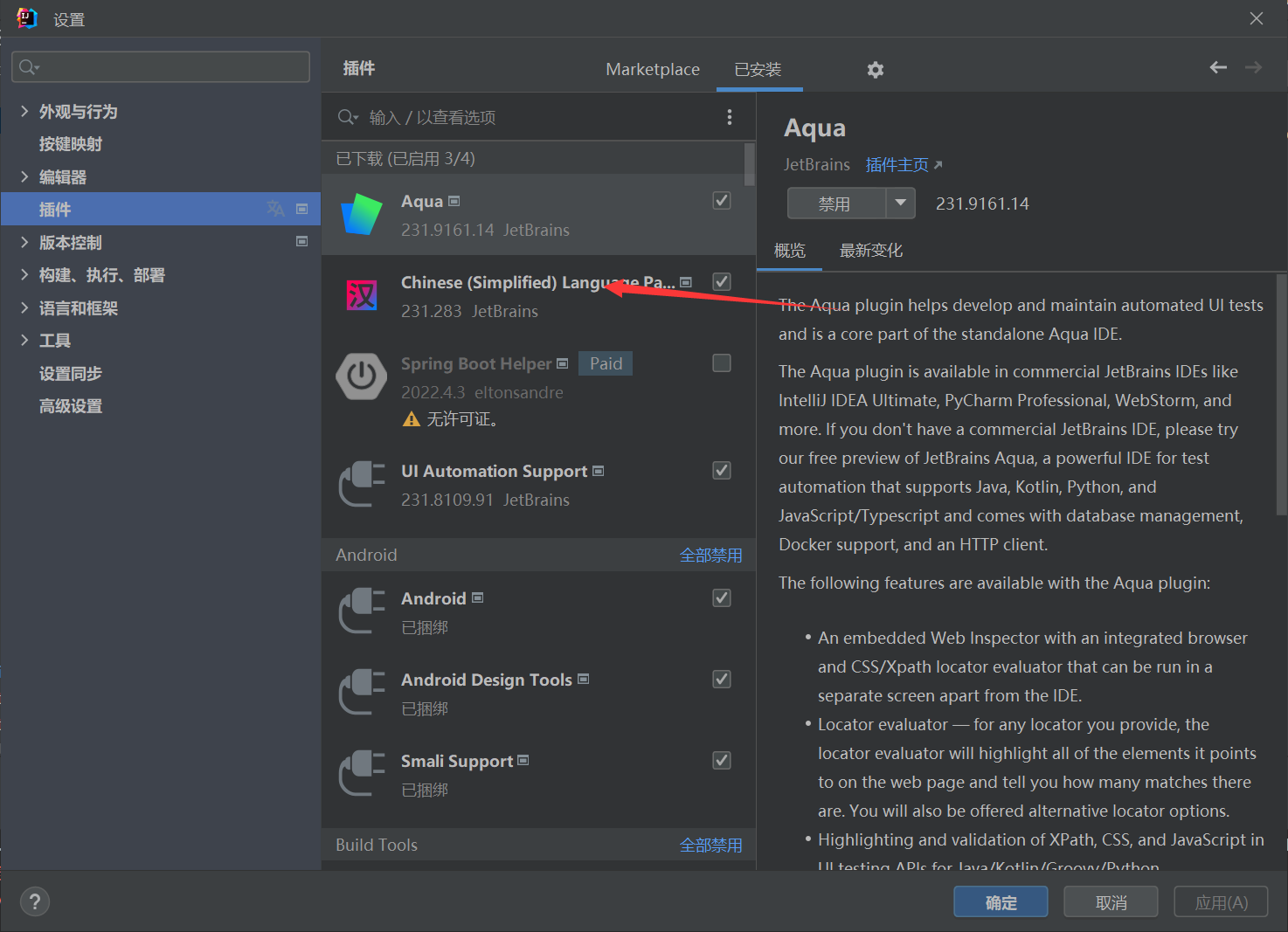Click the 应用(A) button
1288x932 pixels.
tap(1221, 902)
